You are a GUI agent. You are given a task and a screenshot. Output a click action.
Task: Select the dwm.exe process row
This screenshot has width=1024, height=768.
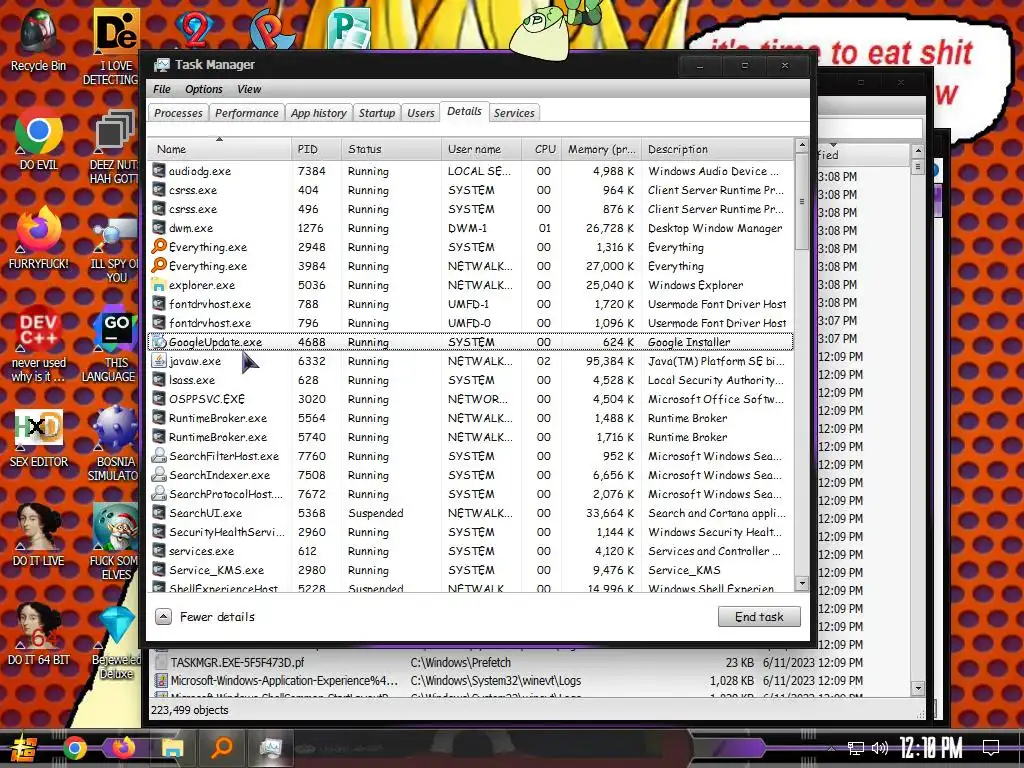pos(471,228)
